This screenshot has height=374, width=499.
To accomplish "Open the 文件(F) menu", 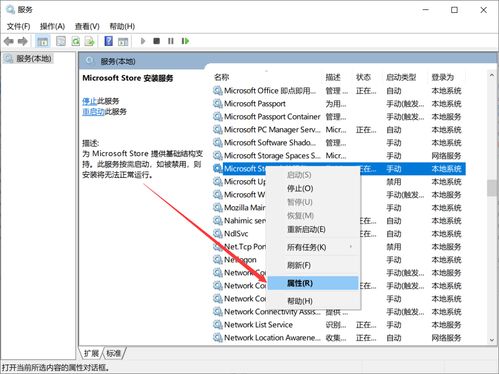I will click(x=18, y=26).
